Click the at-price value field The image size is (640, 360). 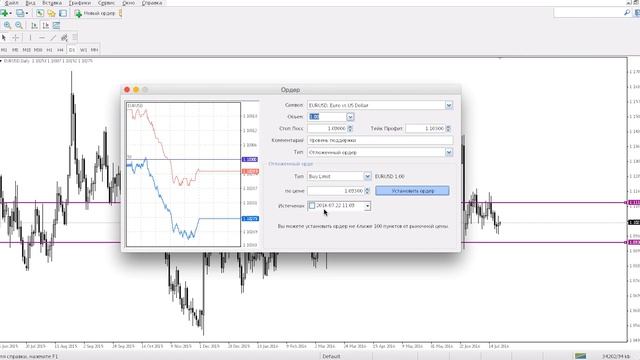coord(336,191)
